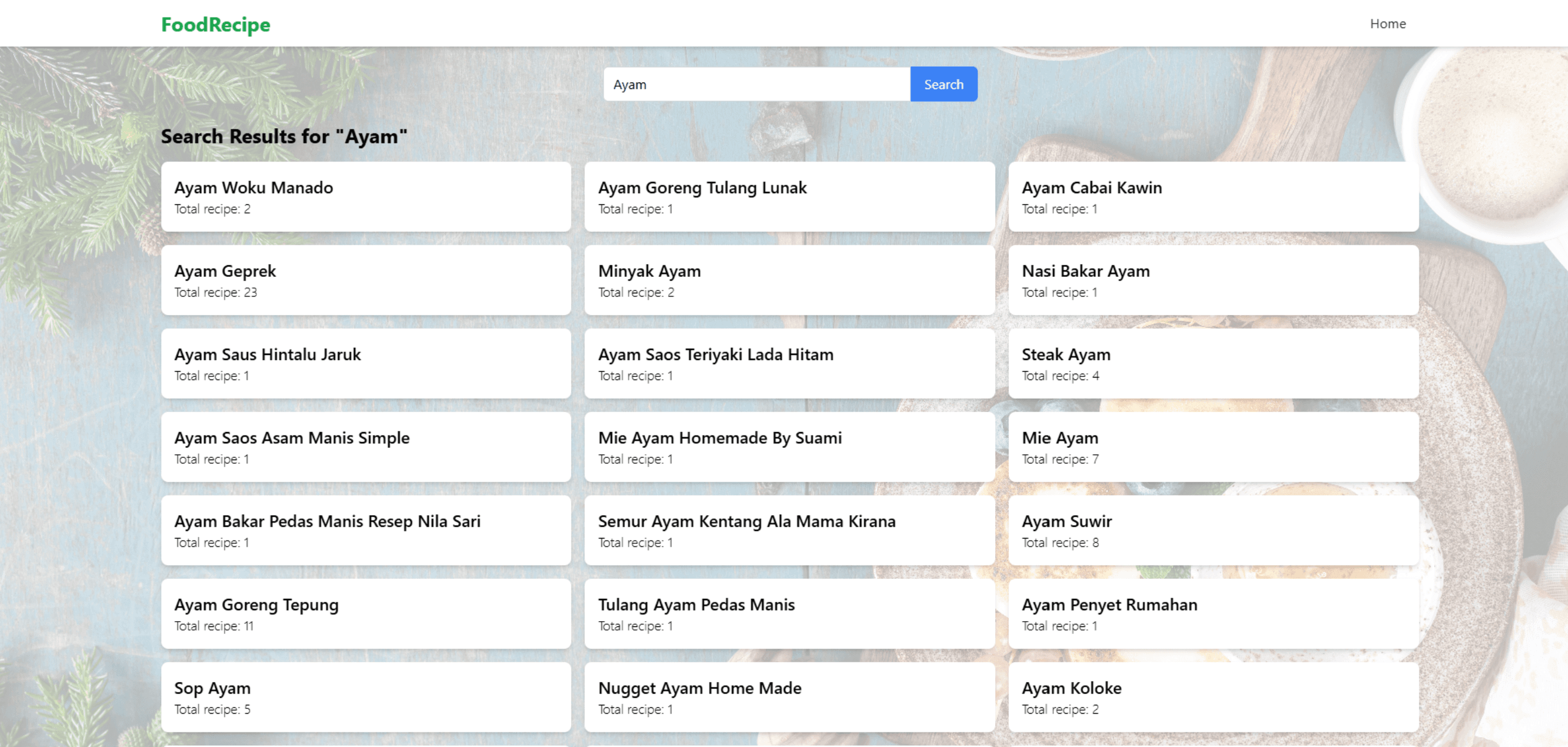Click the FoodRecipe logo
Viewport: 1568px width, 747px height.
pyautogui.click(x=215, y=25)
